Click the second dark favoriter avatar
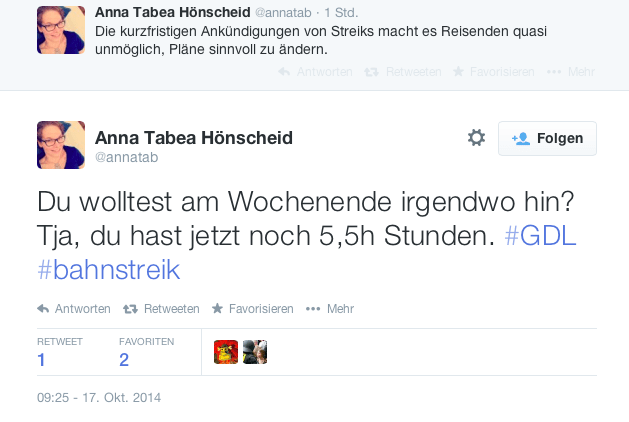The image size is (629, 422). (x=255, y=352)
